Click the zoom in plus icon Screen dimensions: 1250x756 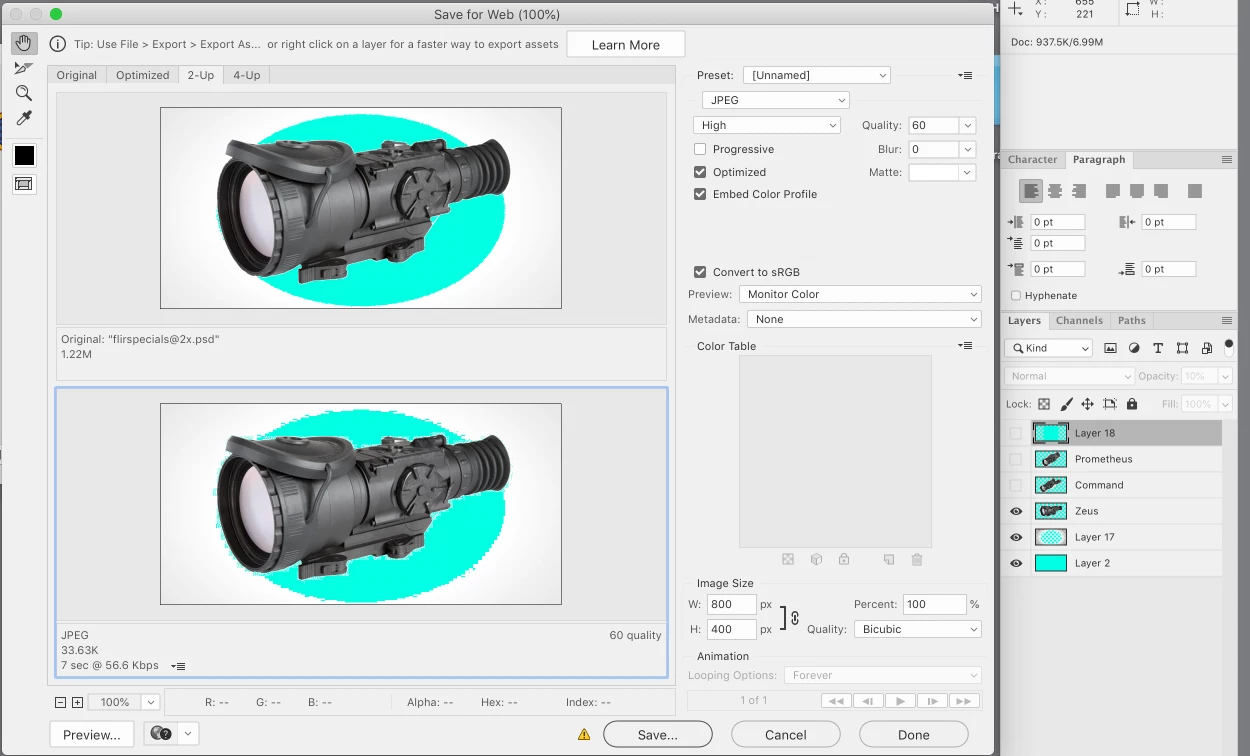[x=77, y=703]
